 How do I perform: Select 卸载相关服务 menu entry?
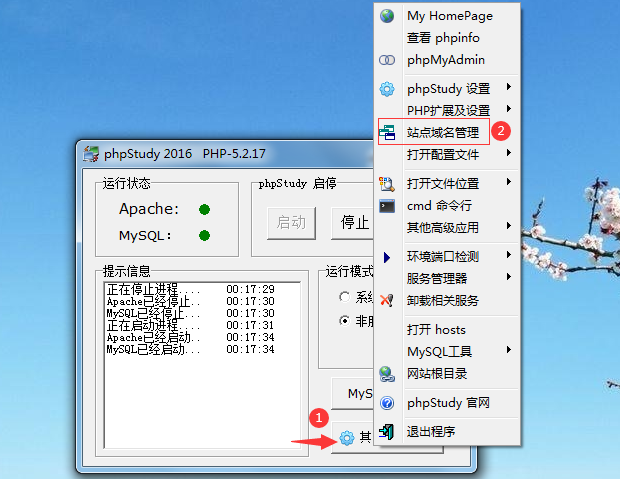[447, 301]
